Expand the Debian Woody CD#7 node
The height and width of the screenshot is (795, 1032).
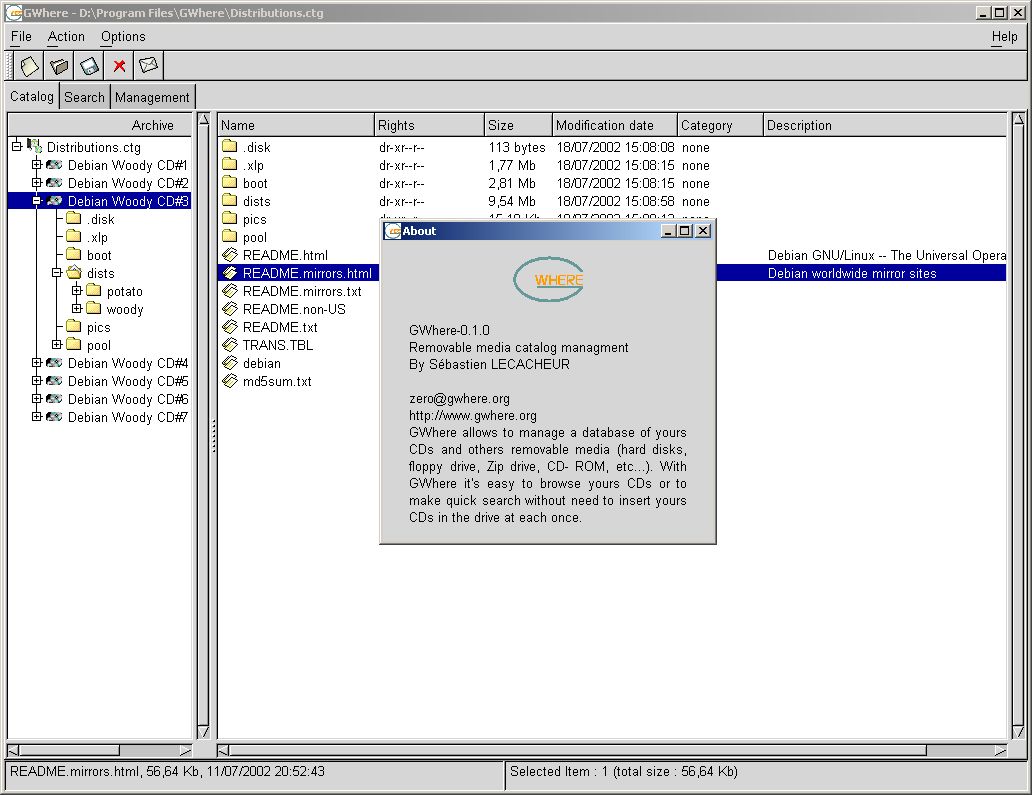click(37, 417)
